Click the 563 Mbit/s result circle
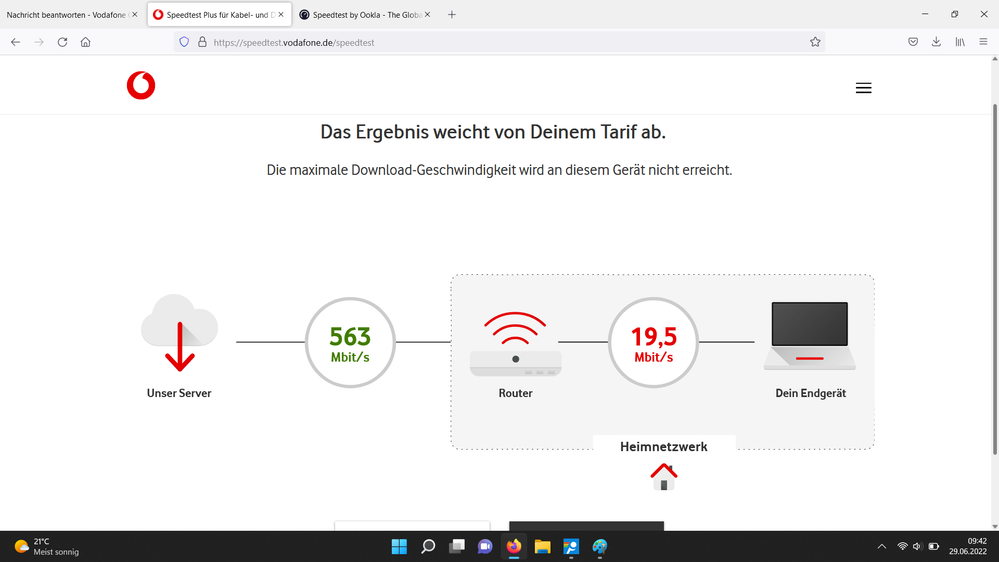Image resolution: width=999 pixels, height=562 pixels. (350, 342)
